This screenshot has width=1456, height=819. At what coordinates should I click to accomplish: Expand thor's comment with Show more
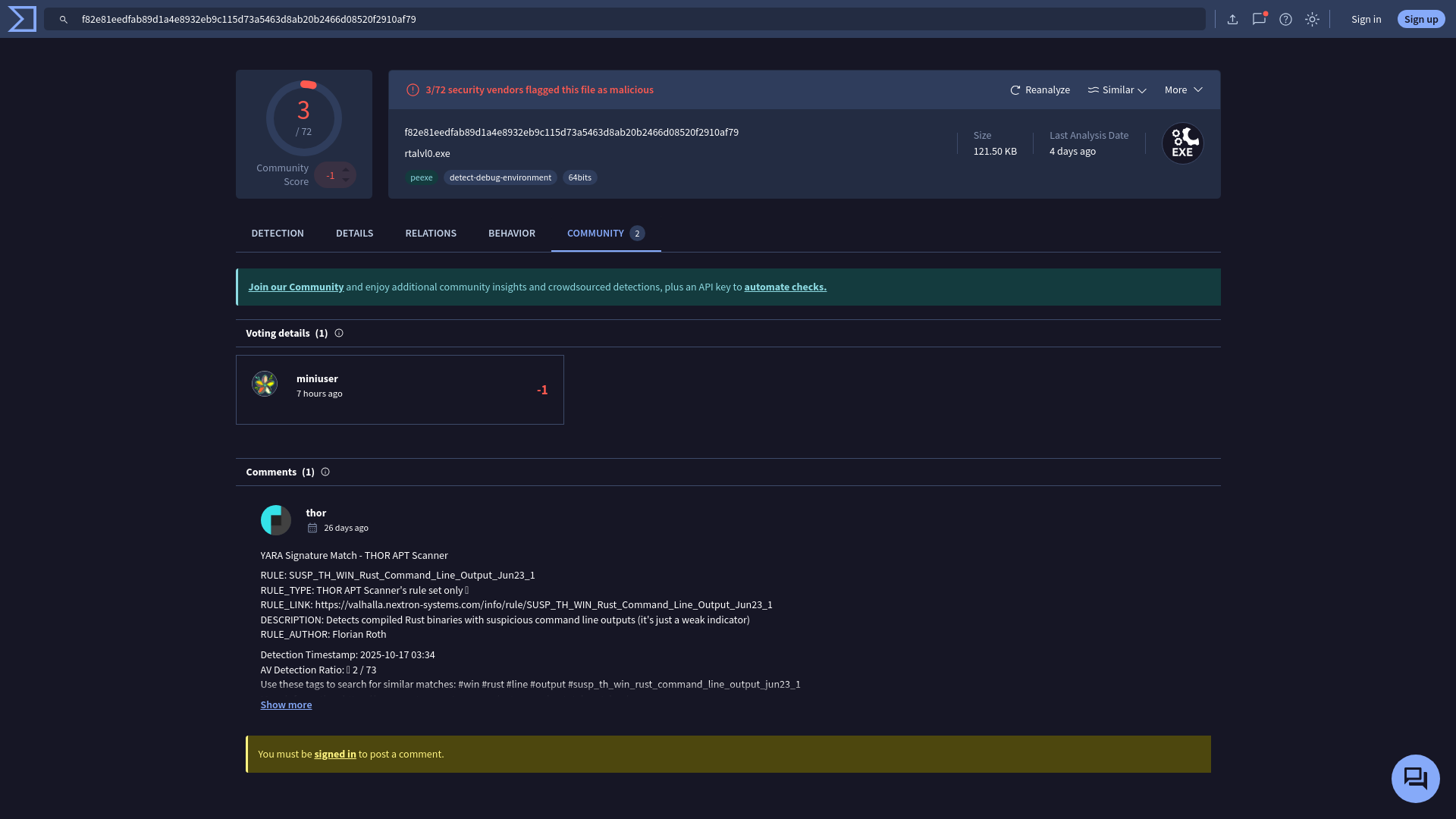[x=286, y=704]
